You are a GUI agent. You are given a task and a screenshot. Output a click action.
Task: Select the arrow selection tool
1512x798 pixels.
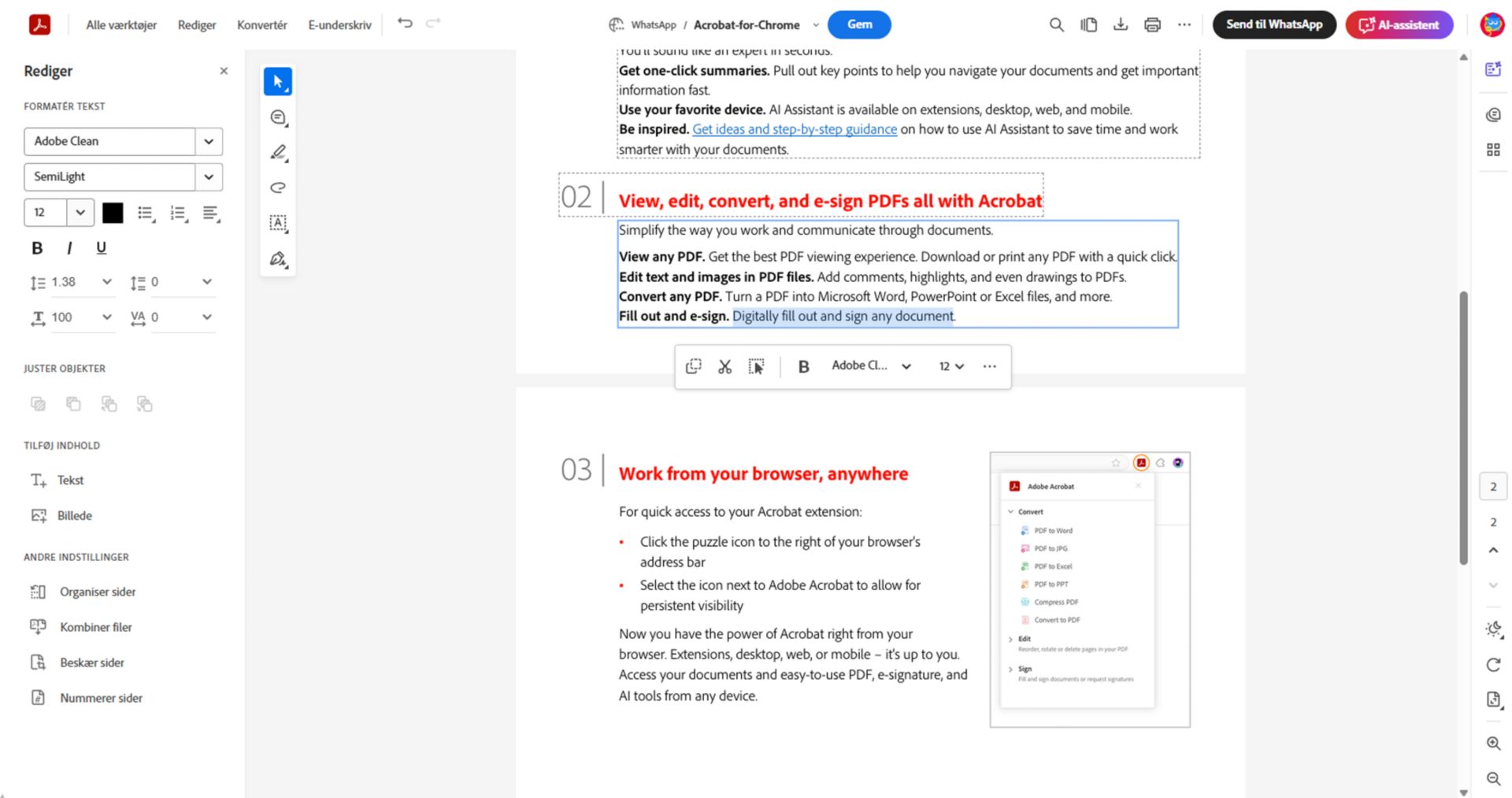click(x=278, y=81)
